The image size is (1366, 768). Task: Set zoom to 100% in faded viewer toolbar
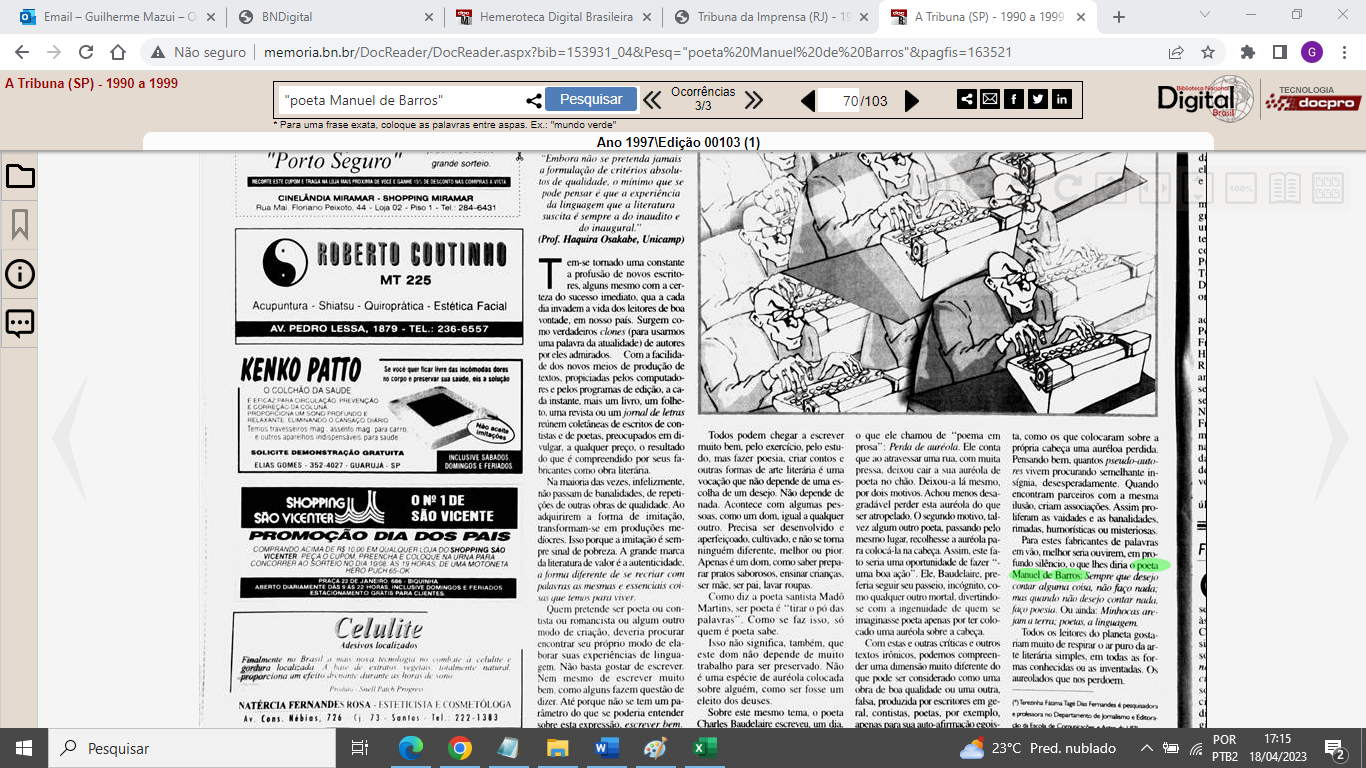point(1241,188)
